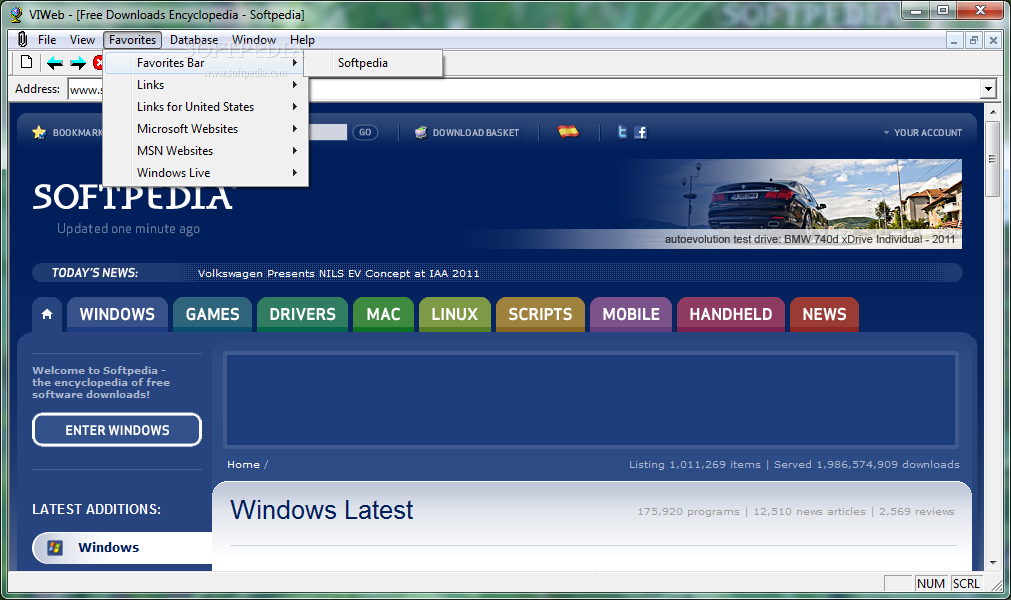Click the NUM status bar indicator
The width and height of the screenshot is (1011, 600).
[930, 583]
